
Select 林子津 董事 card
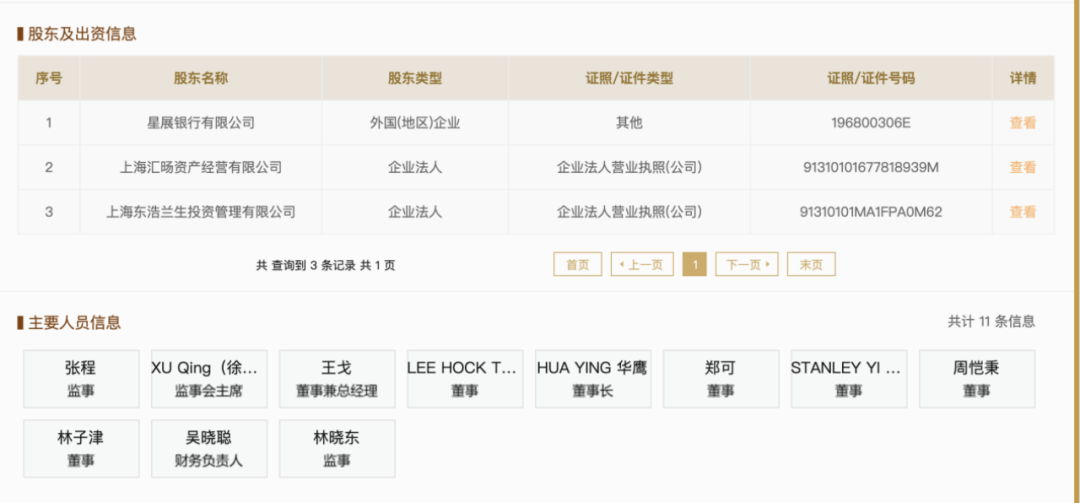point(81,449)
